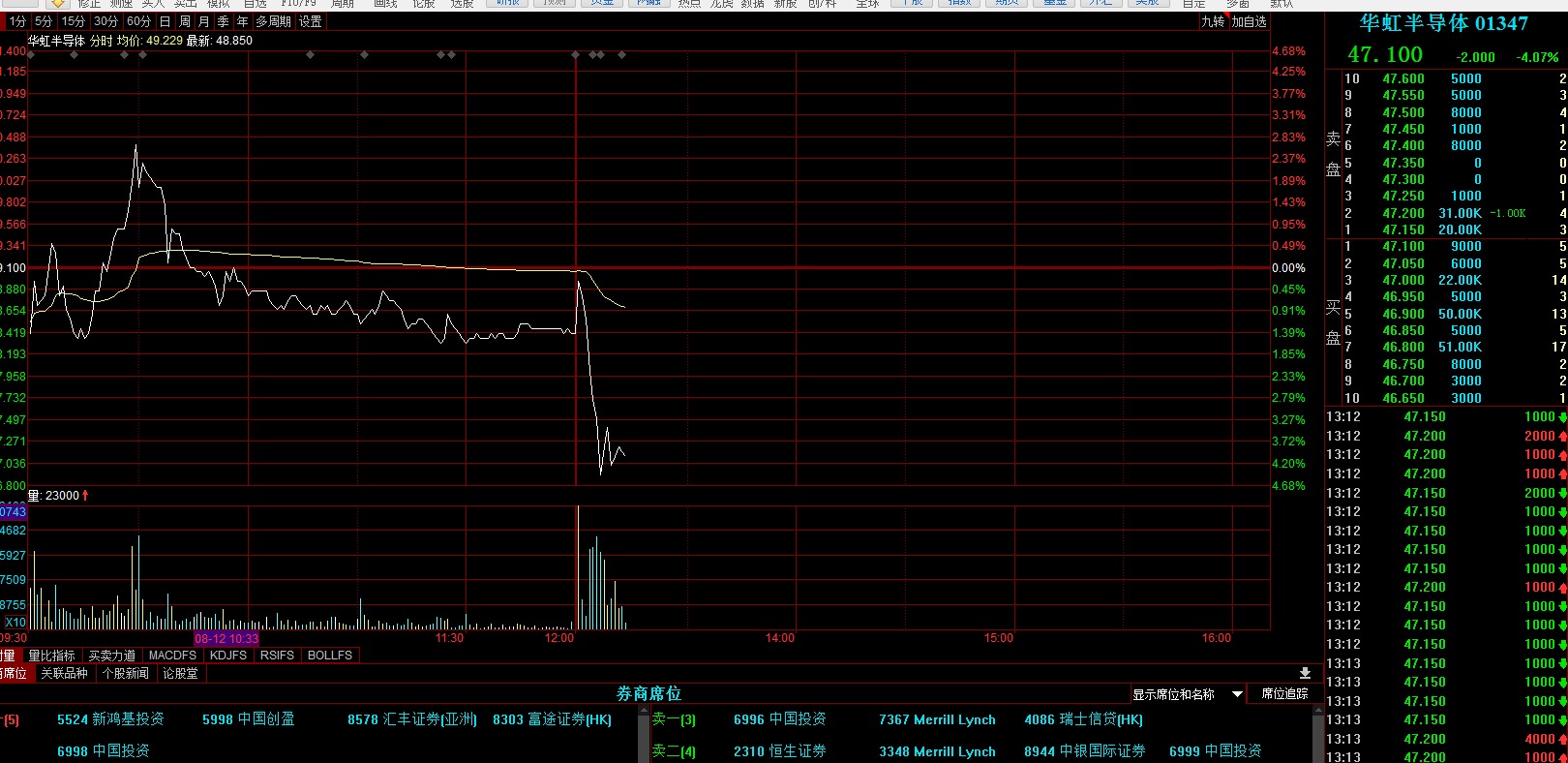Image resolution: width=1568 pixels, height=763 pixels.
Task: Click bid level 7 price 46.800
Action: coord(1403,347)
